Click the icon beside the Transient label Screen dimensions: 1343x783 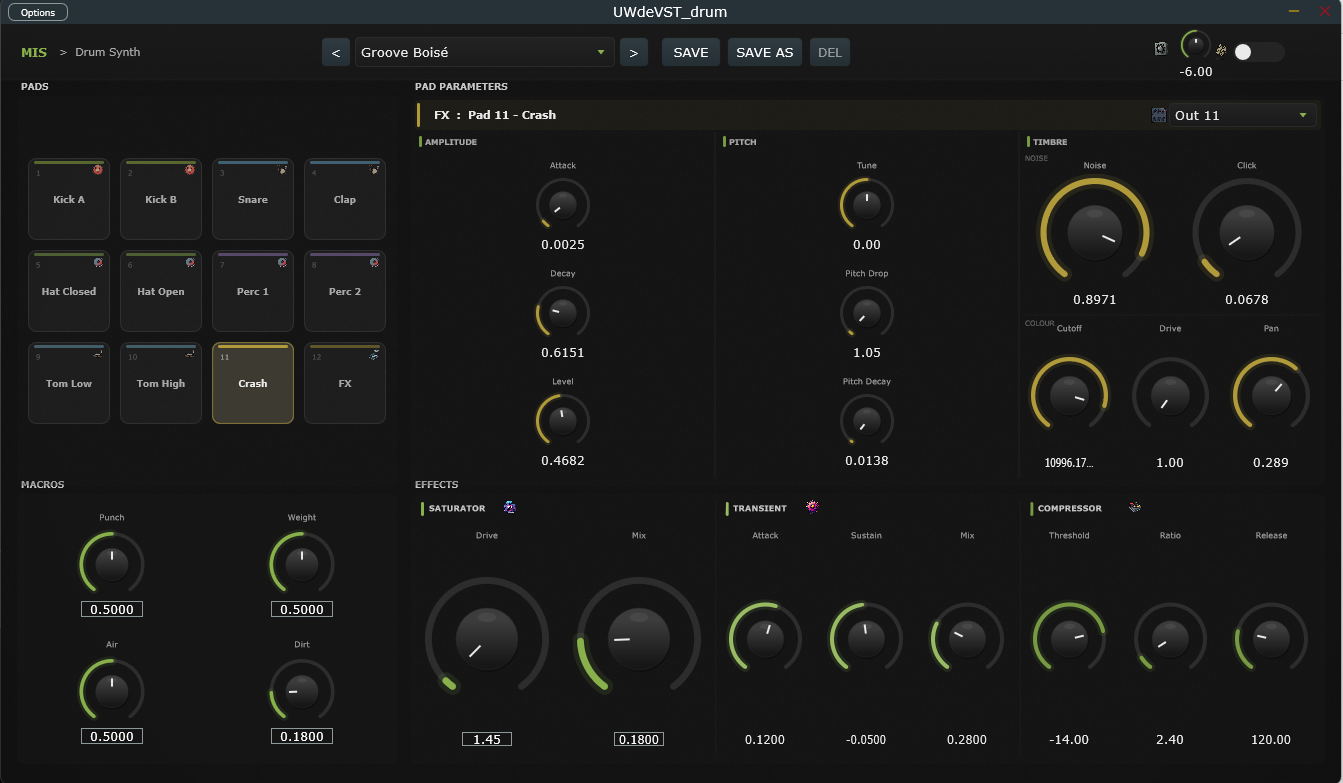pos(812,507)
